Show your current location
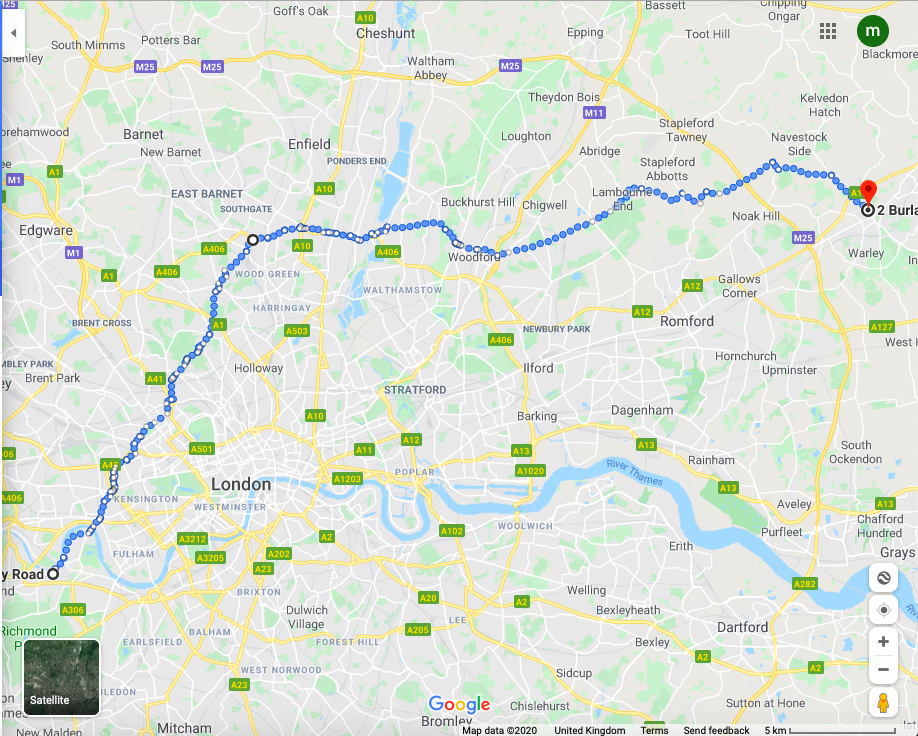 tap(883, 610)
